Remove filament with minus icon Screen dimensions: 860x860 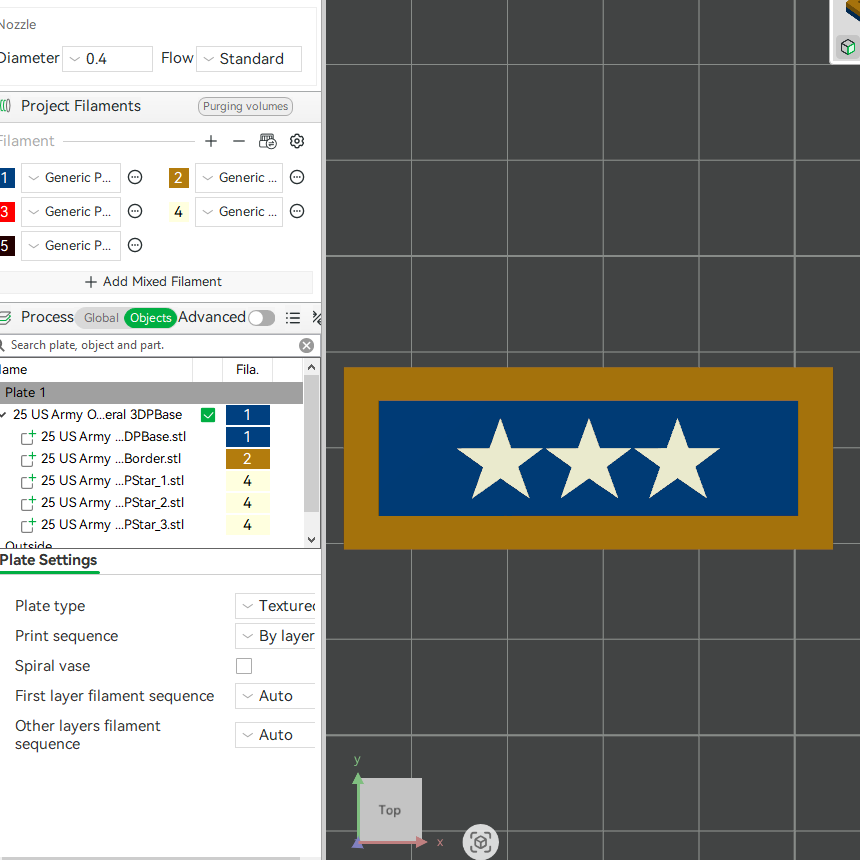(239, 142)
